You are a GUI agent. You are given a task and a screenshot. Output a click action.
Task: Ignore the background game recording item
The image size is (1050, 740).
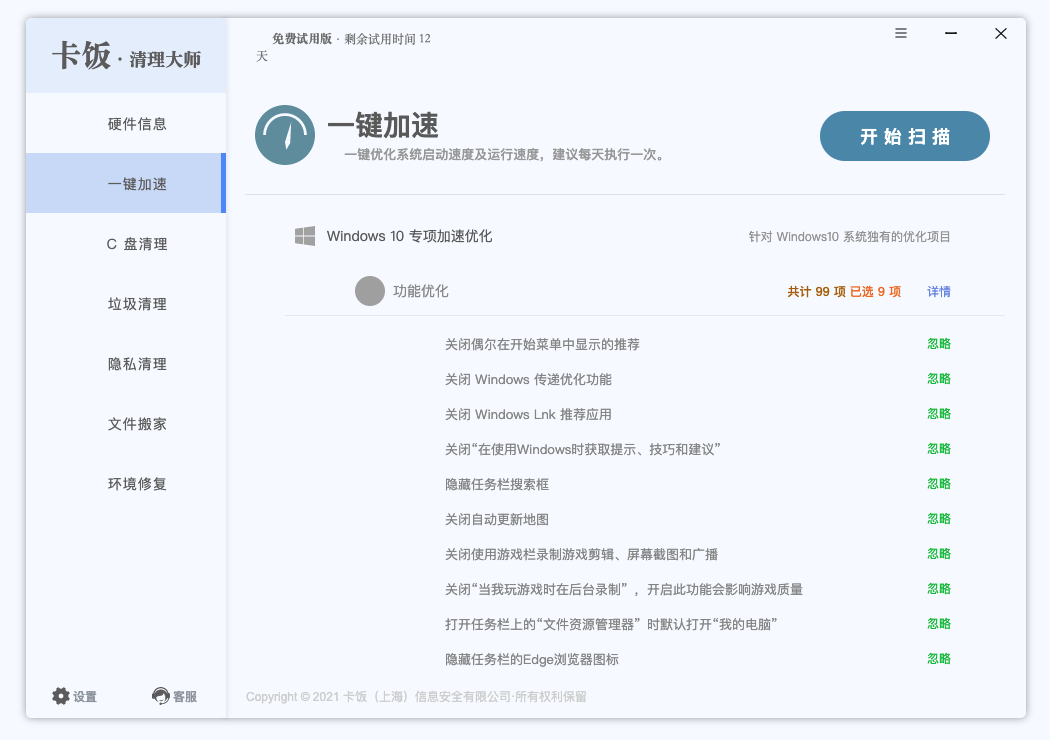tap(939, 589)
